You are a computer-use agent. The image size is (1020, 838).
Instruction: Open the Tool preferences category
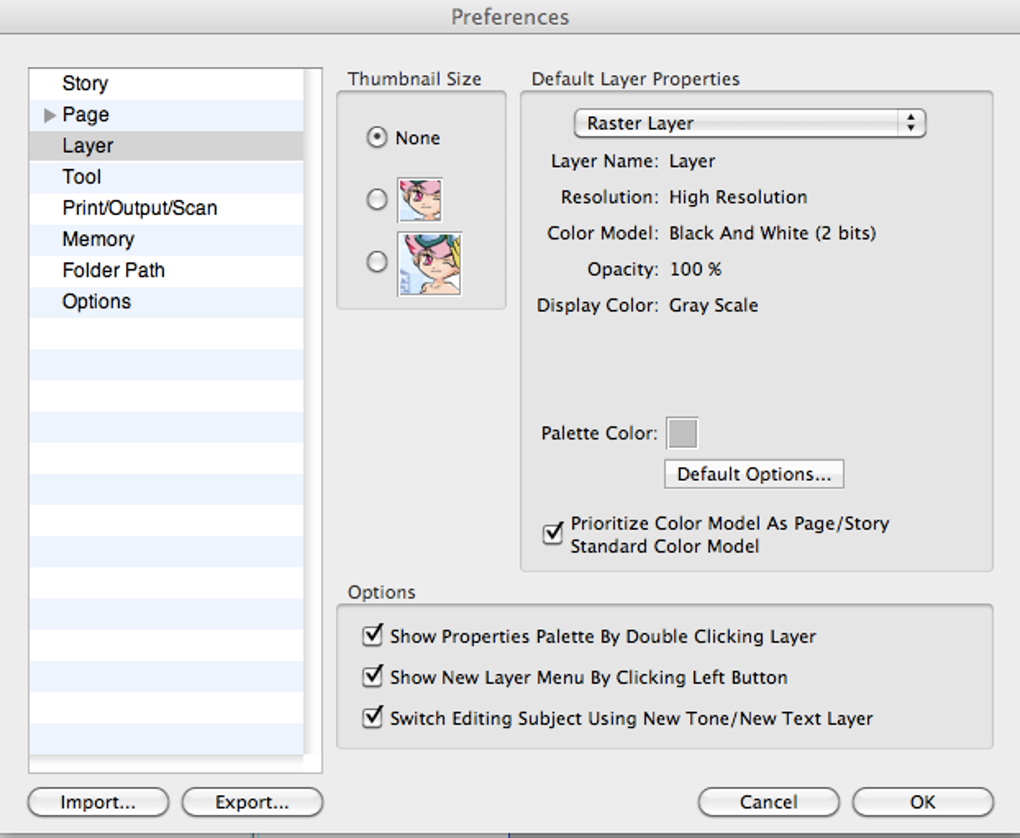tap(166, 177)
